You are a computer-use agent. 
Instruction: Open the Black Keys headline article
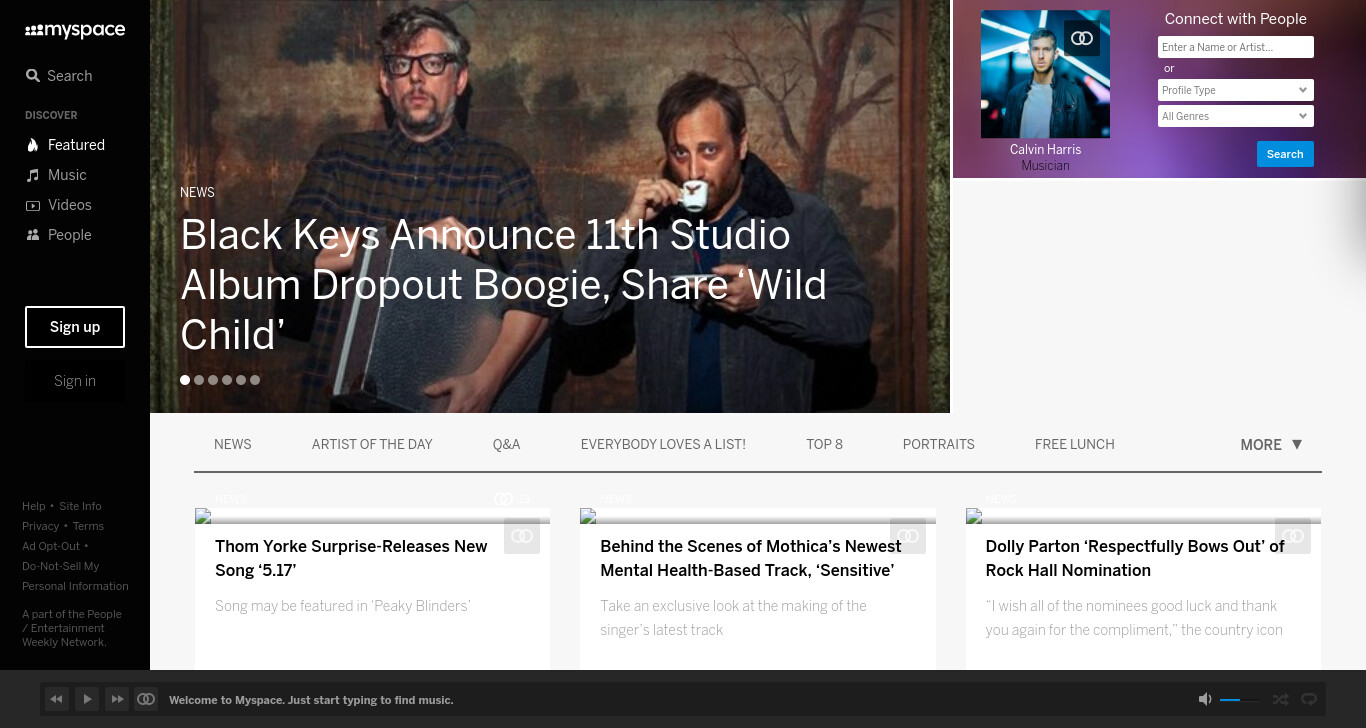point(504,285)
